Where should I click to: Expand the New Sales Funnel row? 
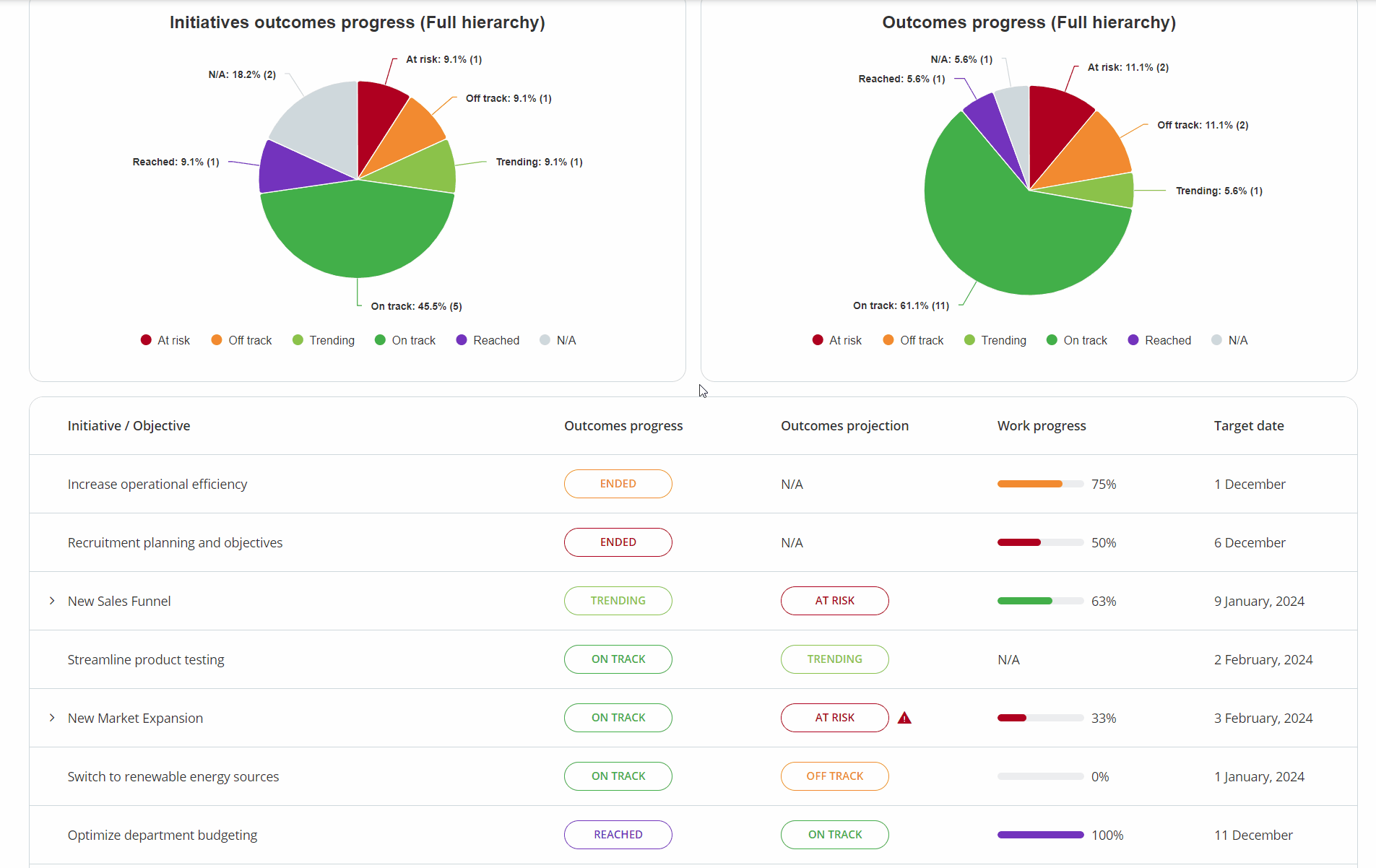coord(51,600)
